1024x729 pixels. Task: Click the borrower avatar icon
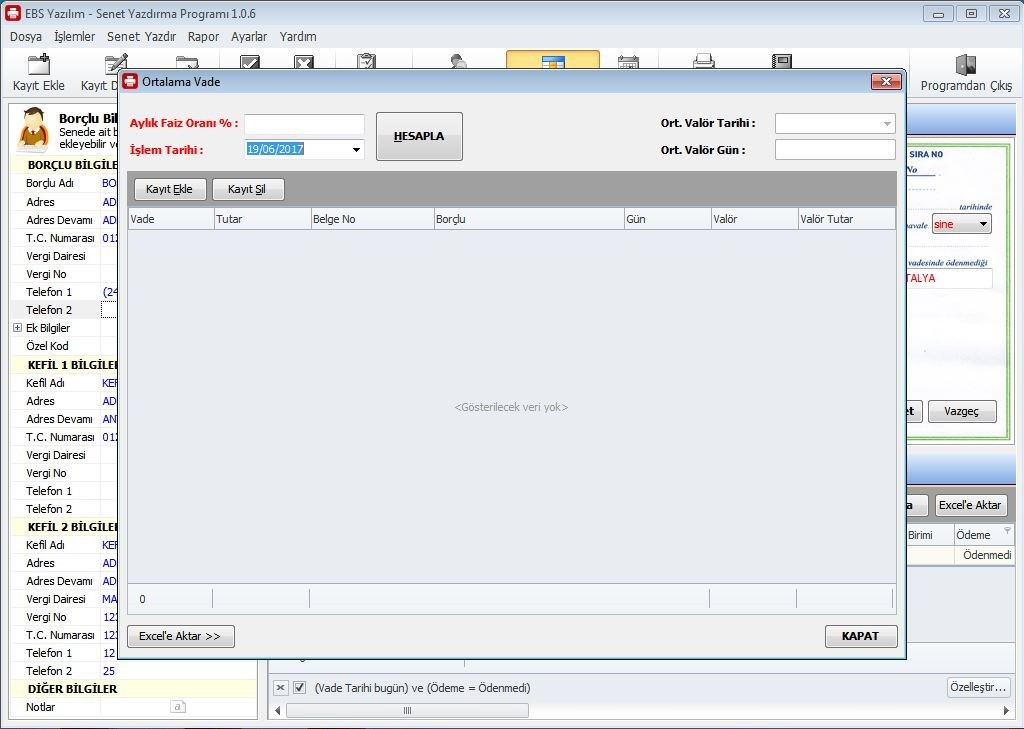click(x=33, y=129)
